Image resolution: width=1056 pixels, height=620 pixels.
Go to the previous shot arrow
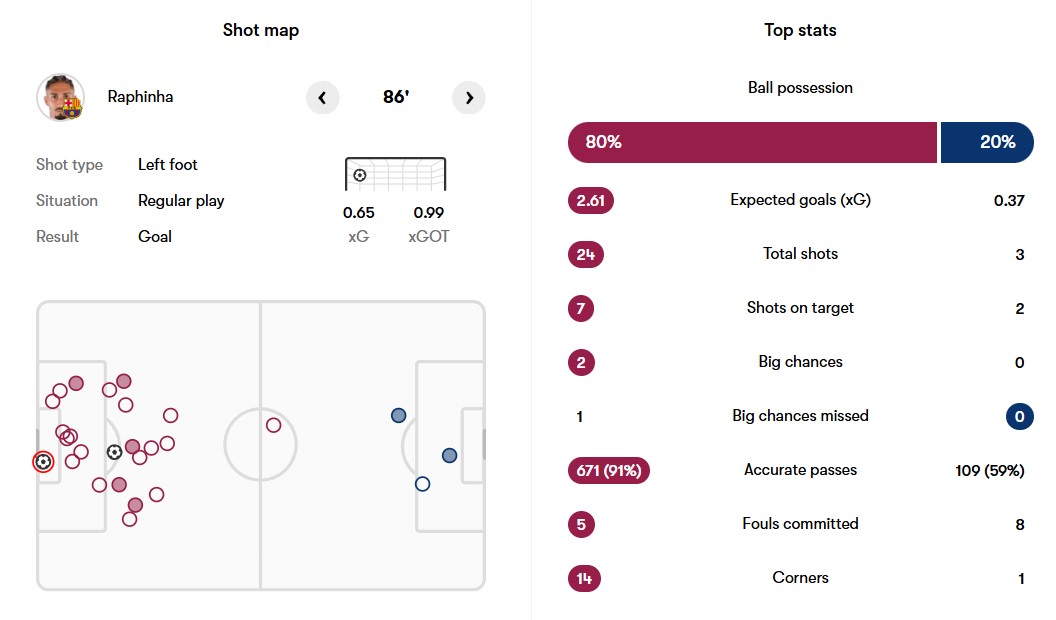click(322, 98)
